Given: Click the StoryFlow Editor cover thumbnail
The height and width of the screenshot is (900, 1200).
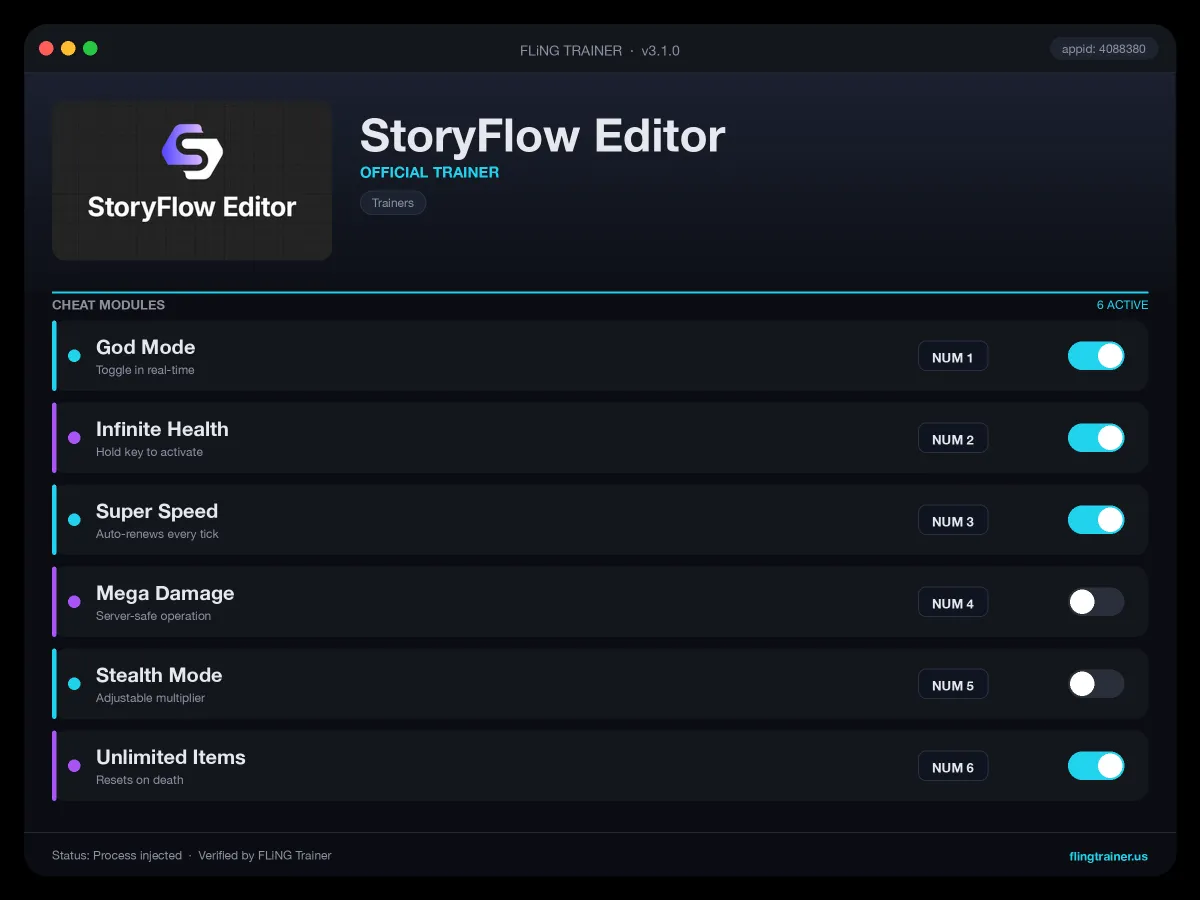Looking at the screenshot, I should coord(192,180).
